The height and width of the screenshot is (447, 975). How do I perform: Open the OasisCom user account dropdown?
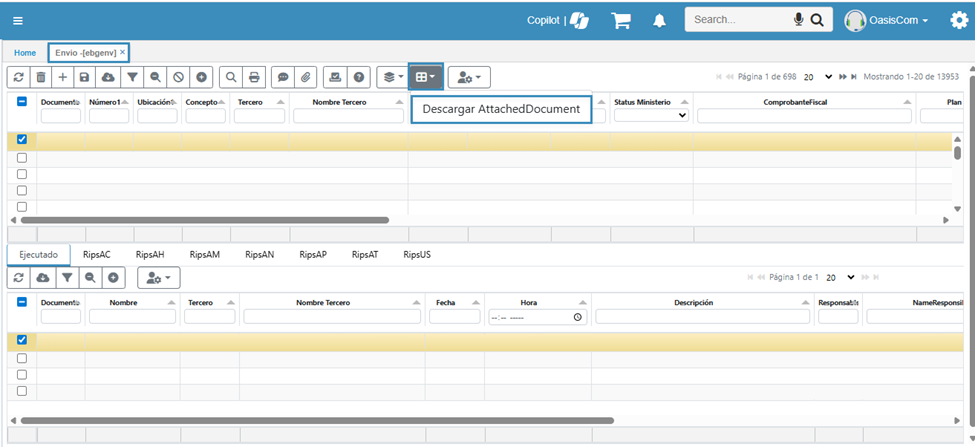pos(887,20)
